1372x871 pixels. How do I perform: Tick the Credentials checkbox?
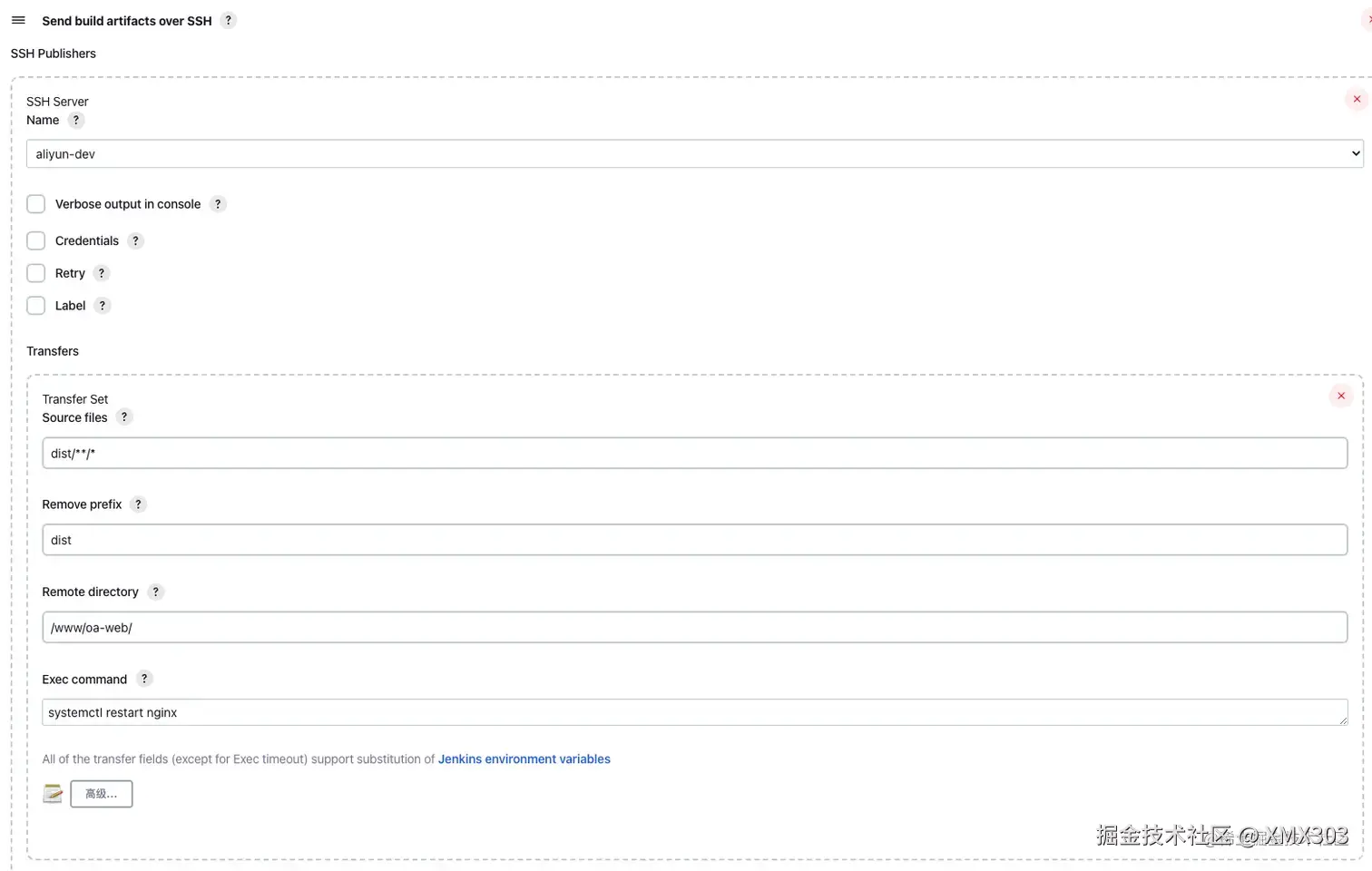36,240
